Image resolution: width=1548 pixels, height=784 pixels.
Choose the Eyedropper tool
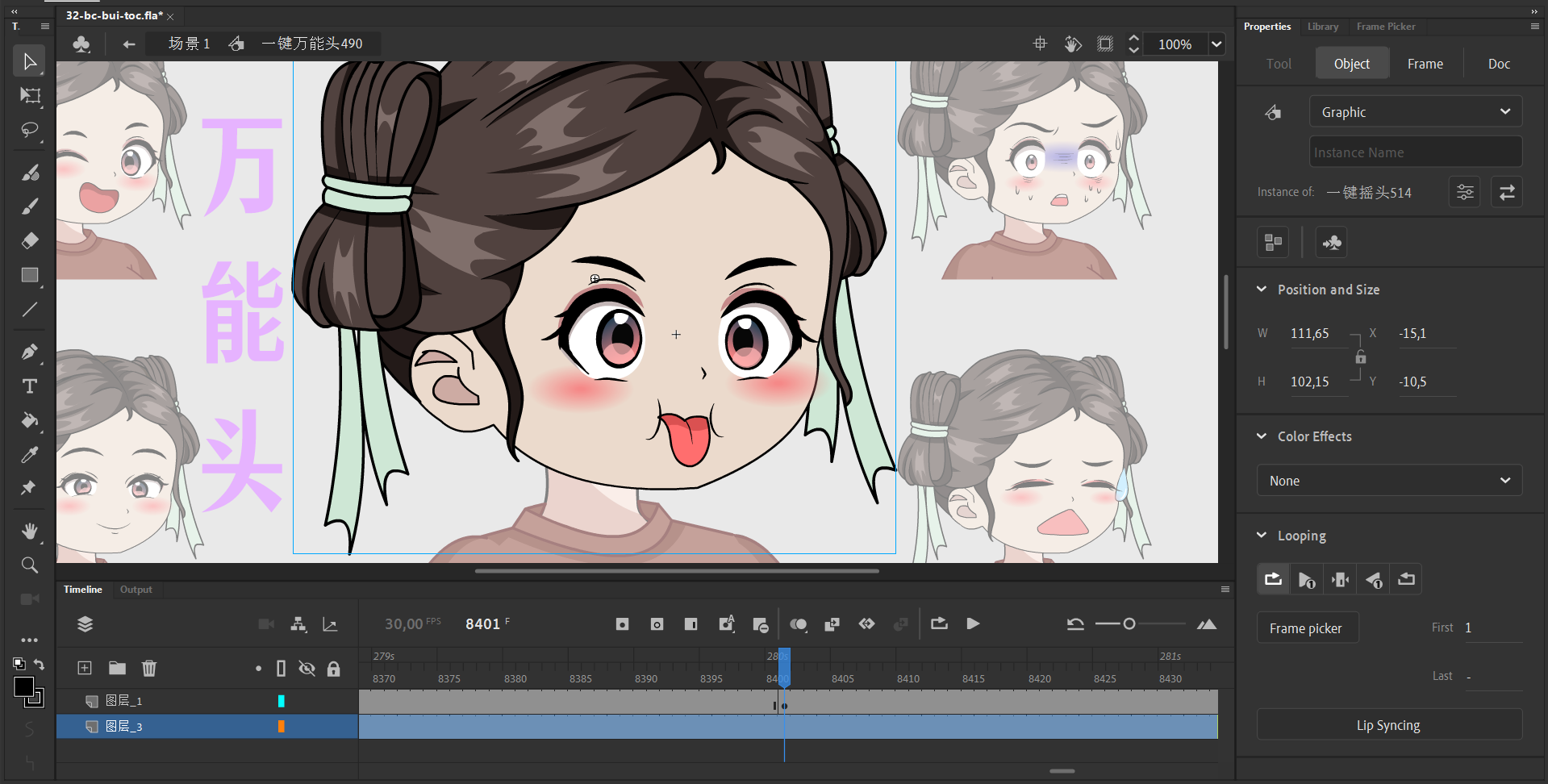click(30, 455)
